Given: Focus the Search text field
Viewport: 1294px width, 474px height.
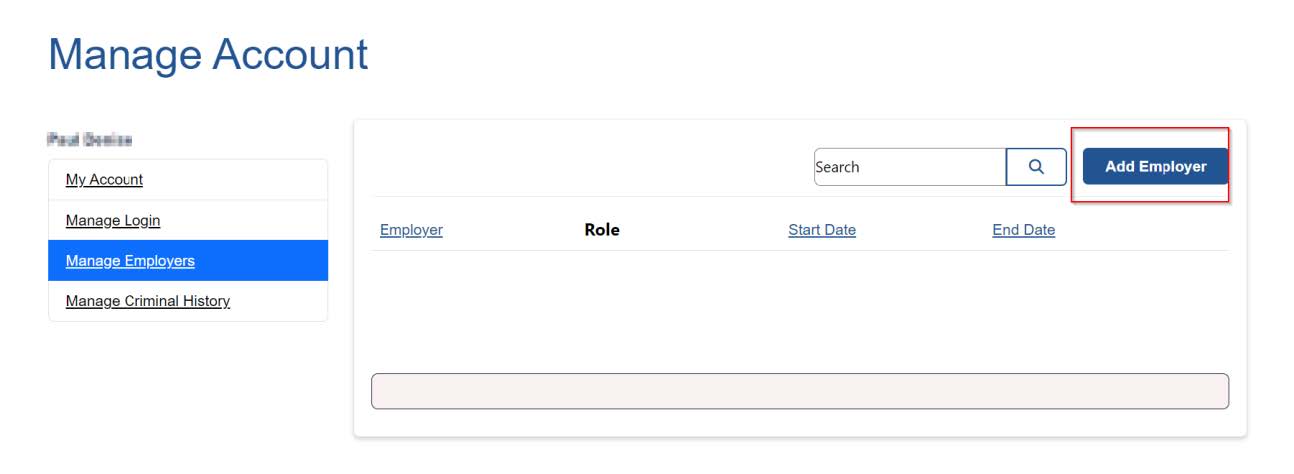Looking at the screenshot, I should [910, 167].
